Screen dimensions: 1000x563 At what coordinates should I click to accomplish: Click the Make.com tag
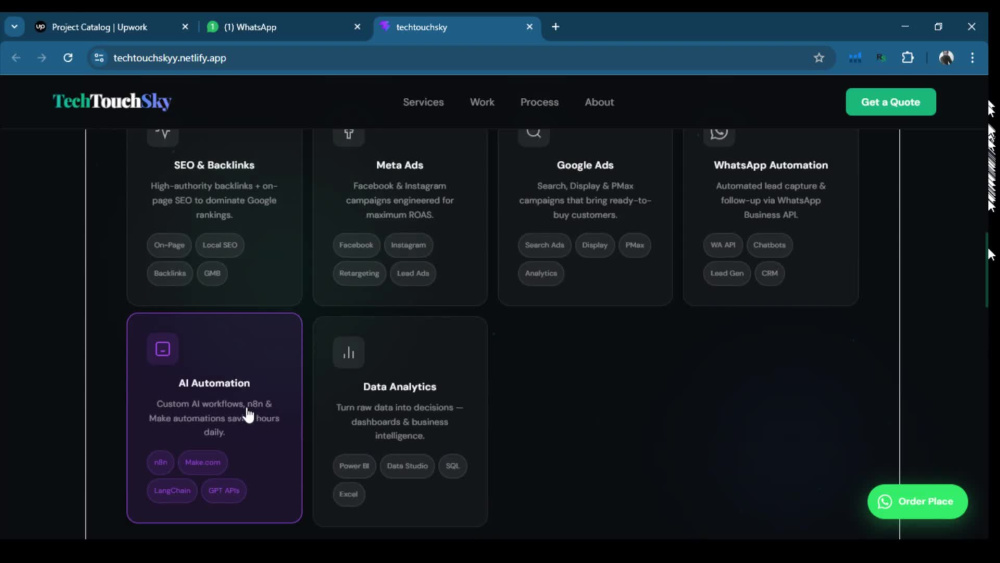203,462
